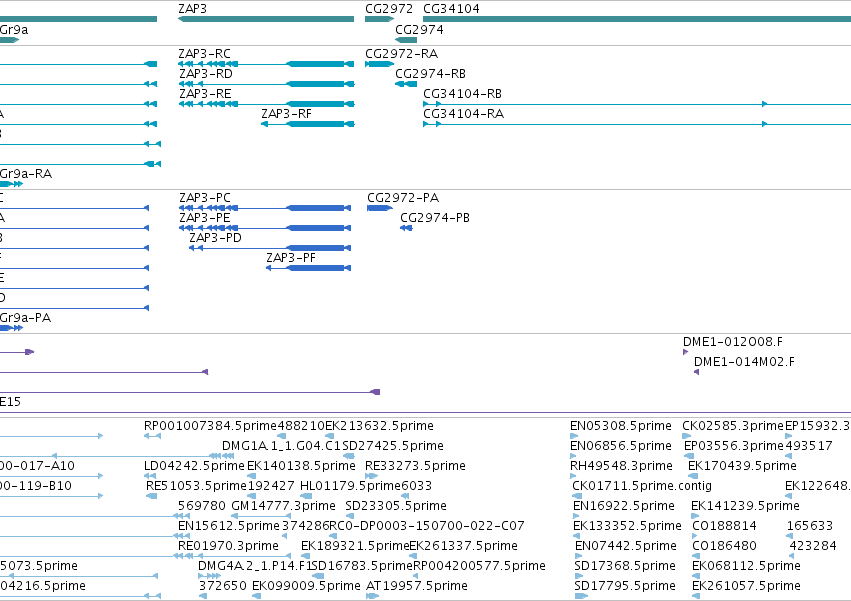Select EST 372650 label
The height and width of the screenshot is (601, 851).
click(223, 586)
